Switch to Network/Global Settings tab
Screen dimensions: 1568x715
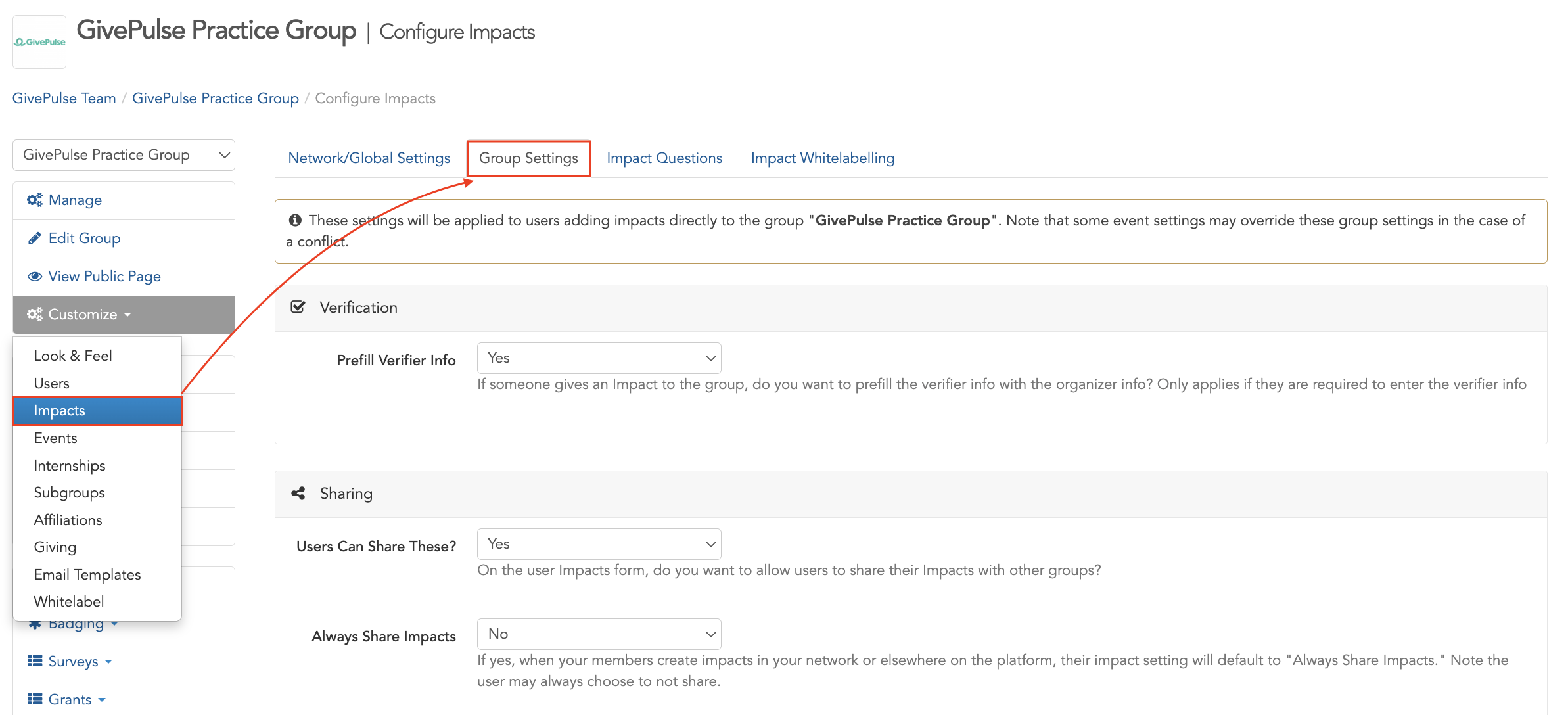coord(369,158)
